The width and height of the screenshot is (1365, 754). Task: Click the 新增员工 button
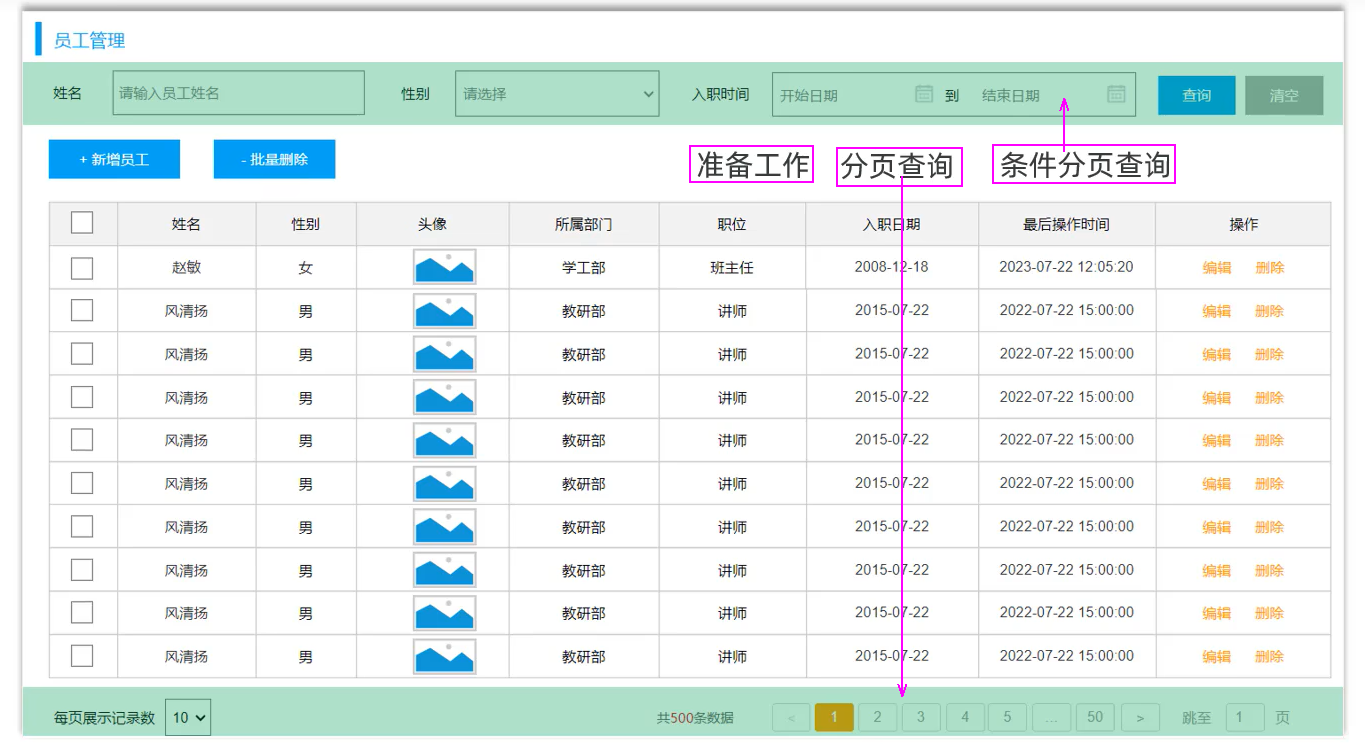(114, 160)
